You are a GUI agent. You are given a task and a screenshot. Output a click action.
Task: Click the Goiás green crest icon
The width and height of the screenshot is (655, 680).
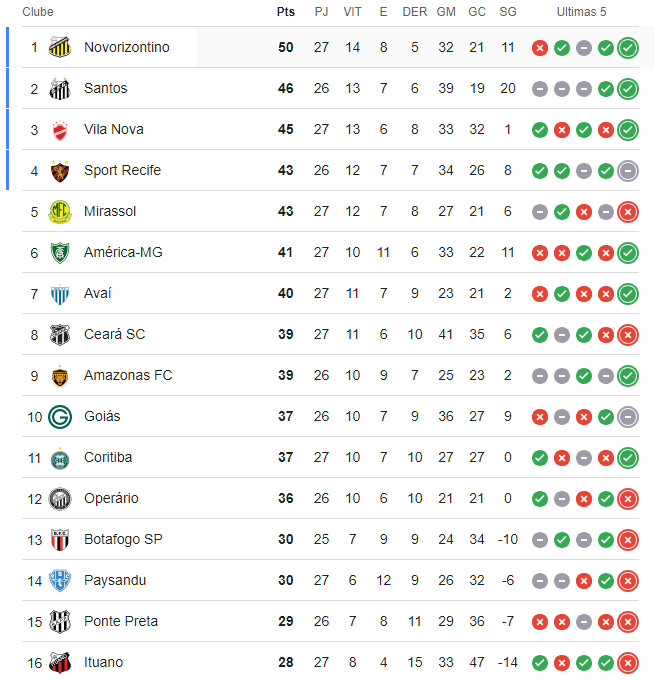(x=60, y=416)
